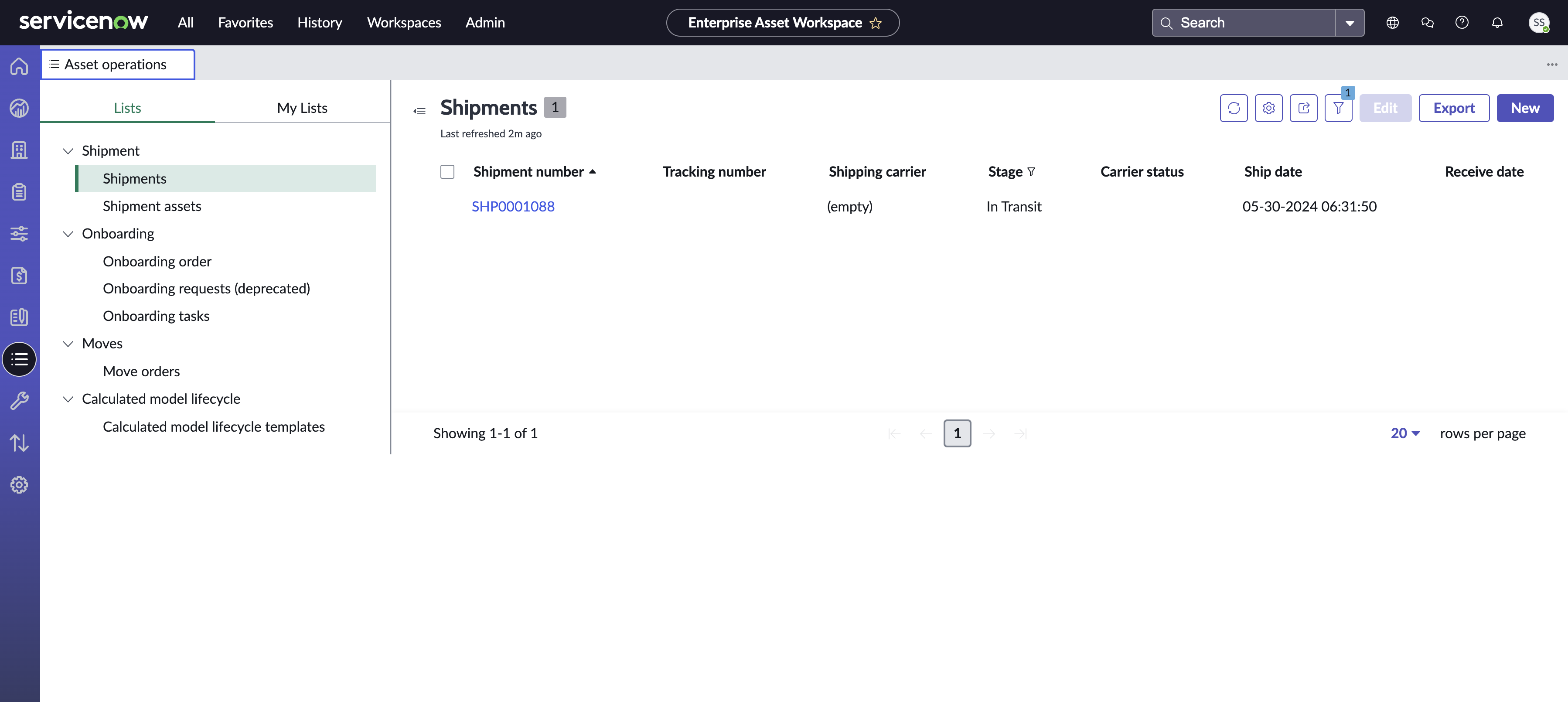Select Shipments list item
This screenshot has width=1568, height=702.
click(x=225, y=178)
